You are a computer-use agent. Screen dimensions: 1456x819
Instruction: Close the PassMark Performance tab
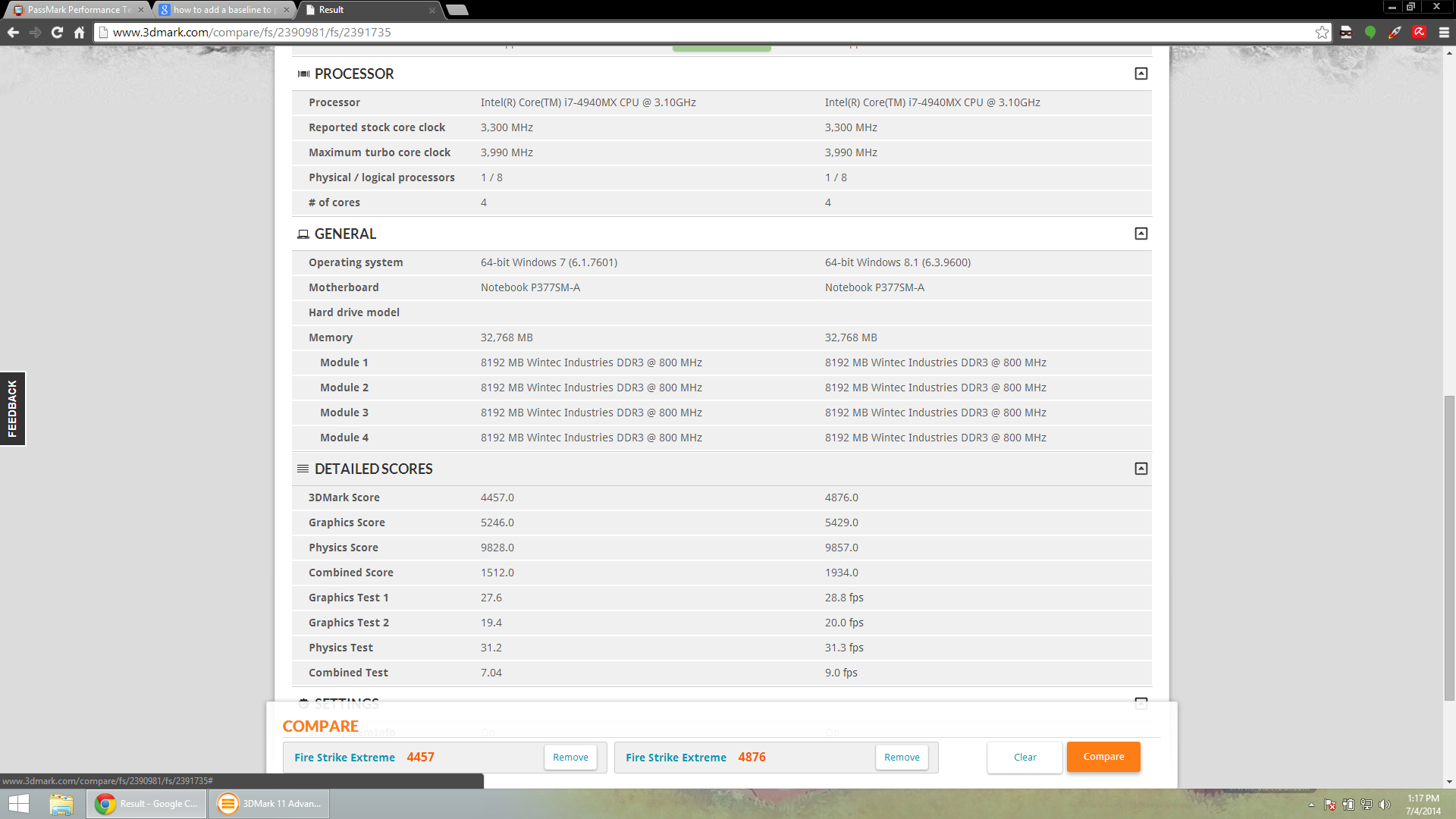click(141, 10)
